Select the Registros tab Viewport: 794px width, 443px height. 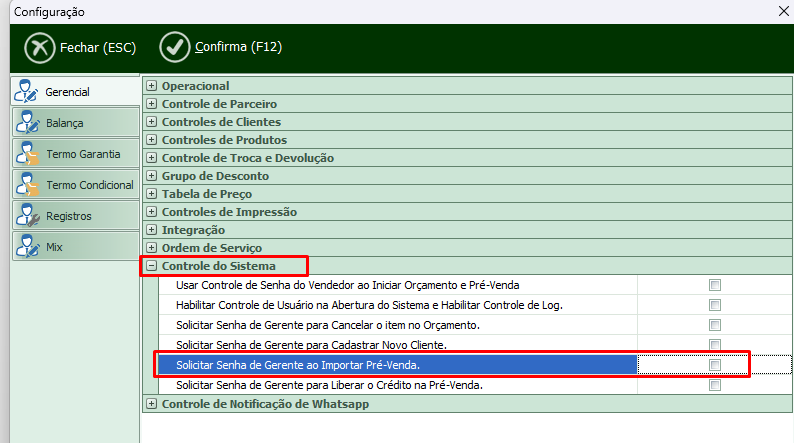click(76, 216)
